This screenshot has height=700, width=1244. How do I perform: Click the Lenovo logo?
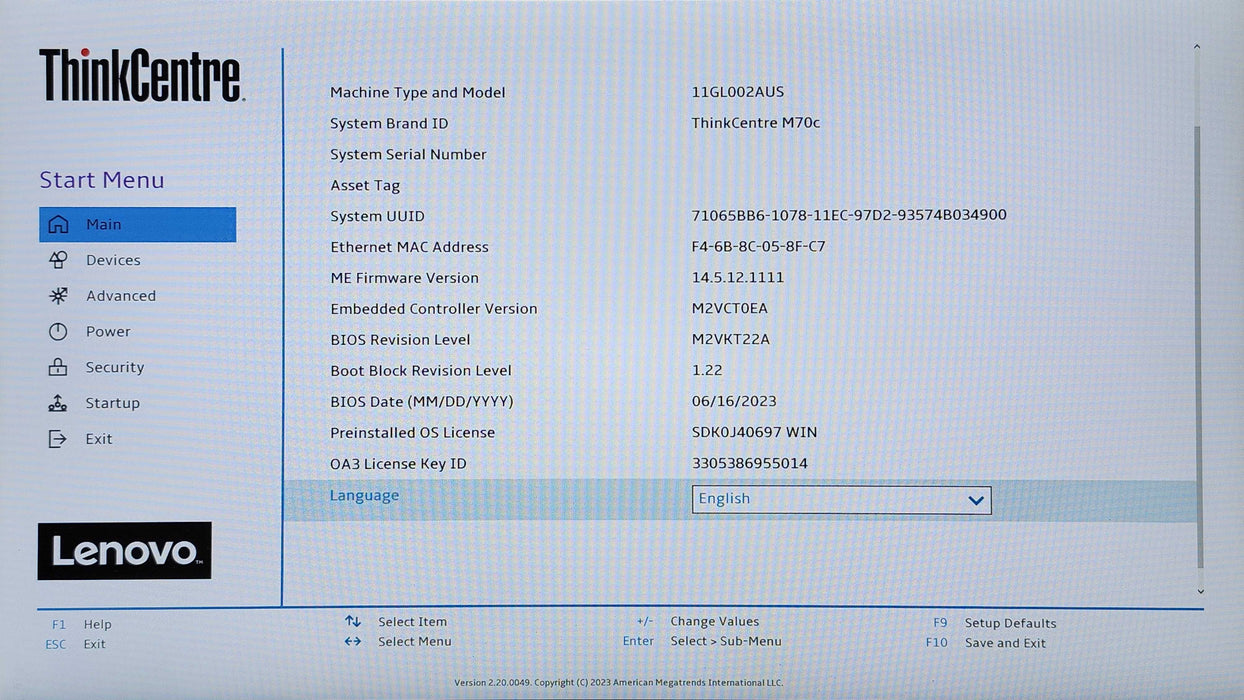[125, 551]
